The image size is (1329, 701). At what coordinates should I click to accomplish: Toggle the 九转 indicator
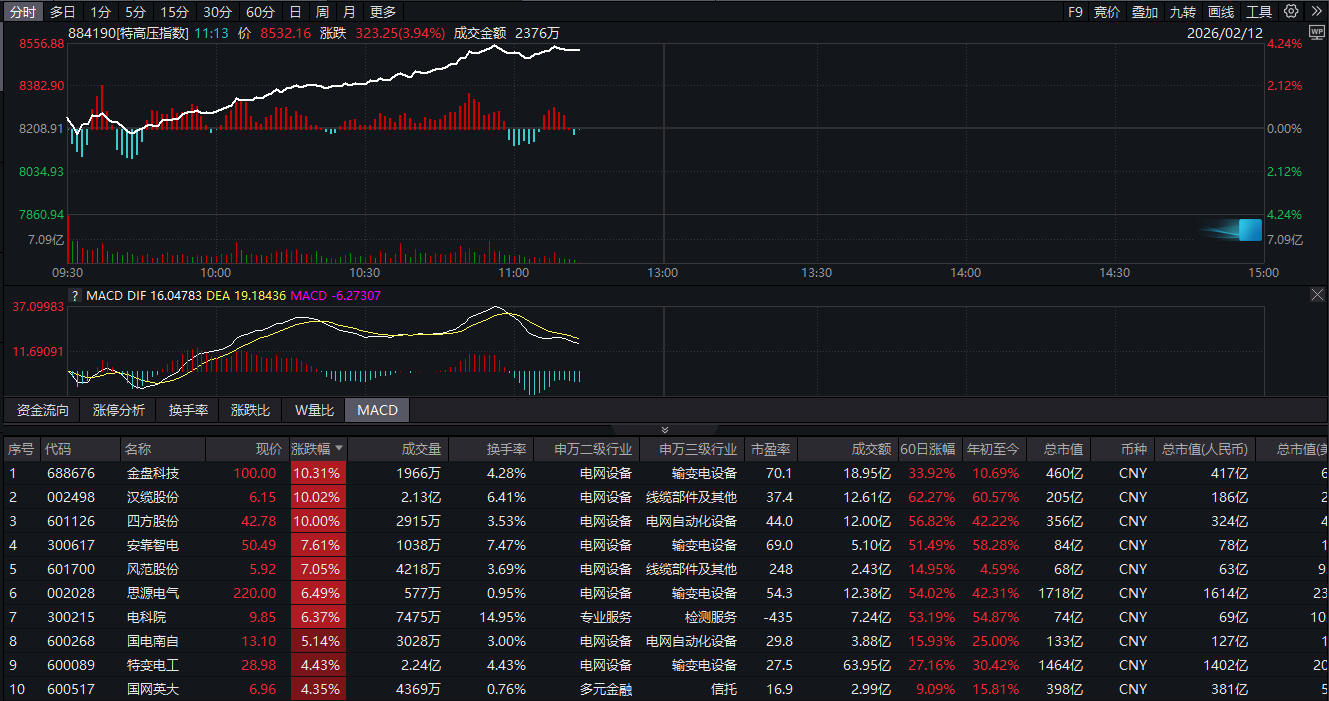tap(1183, 12)
